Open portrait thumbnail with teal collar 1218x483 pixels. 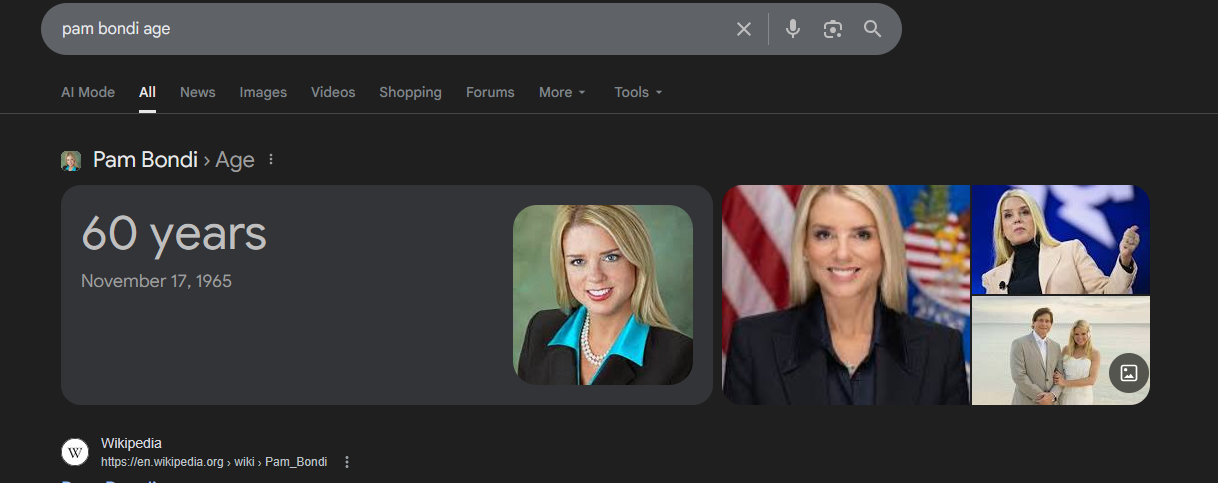[603, 295]
